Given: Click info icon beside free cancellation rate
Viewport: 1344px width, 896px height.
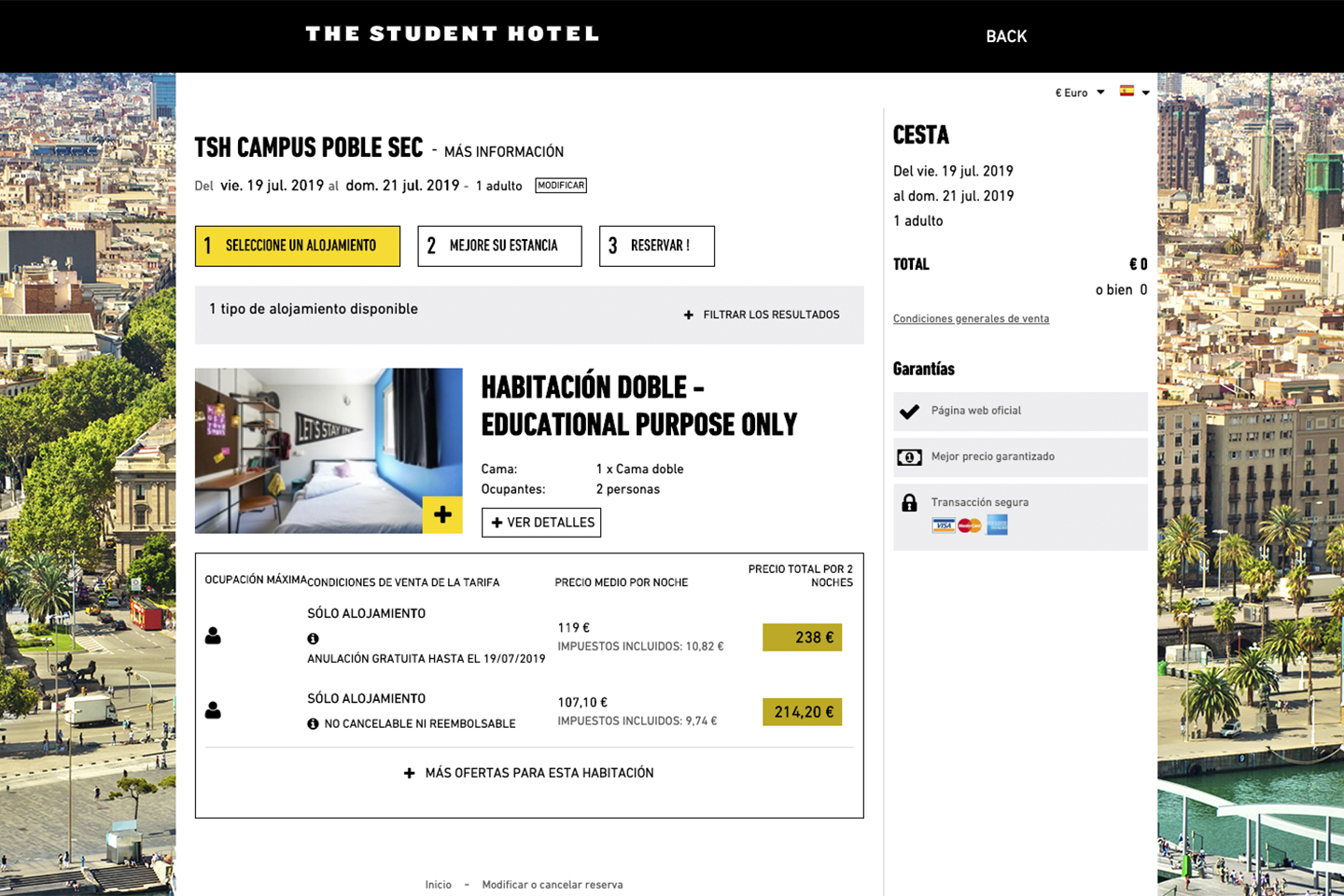Looking at the screenshot, I should click(313, 638).
